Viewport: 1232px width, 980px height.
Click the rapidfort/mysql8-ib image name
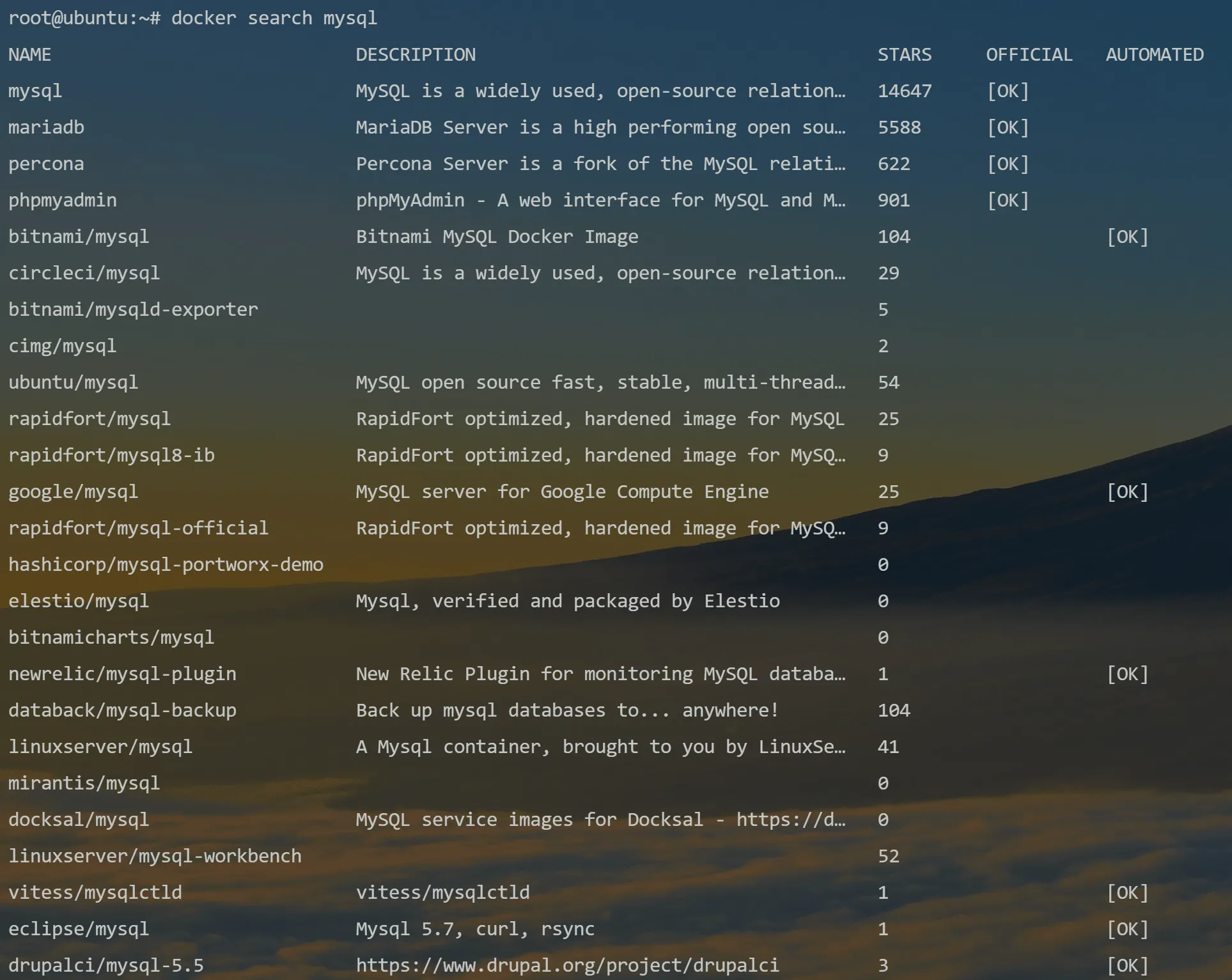pos(111,456)
